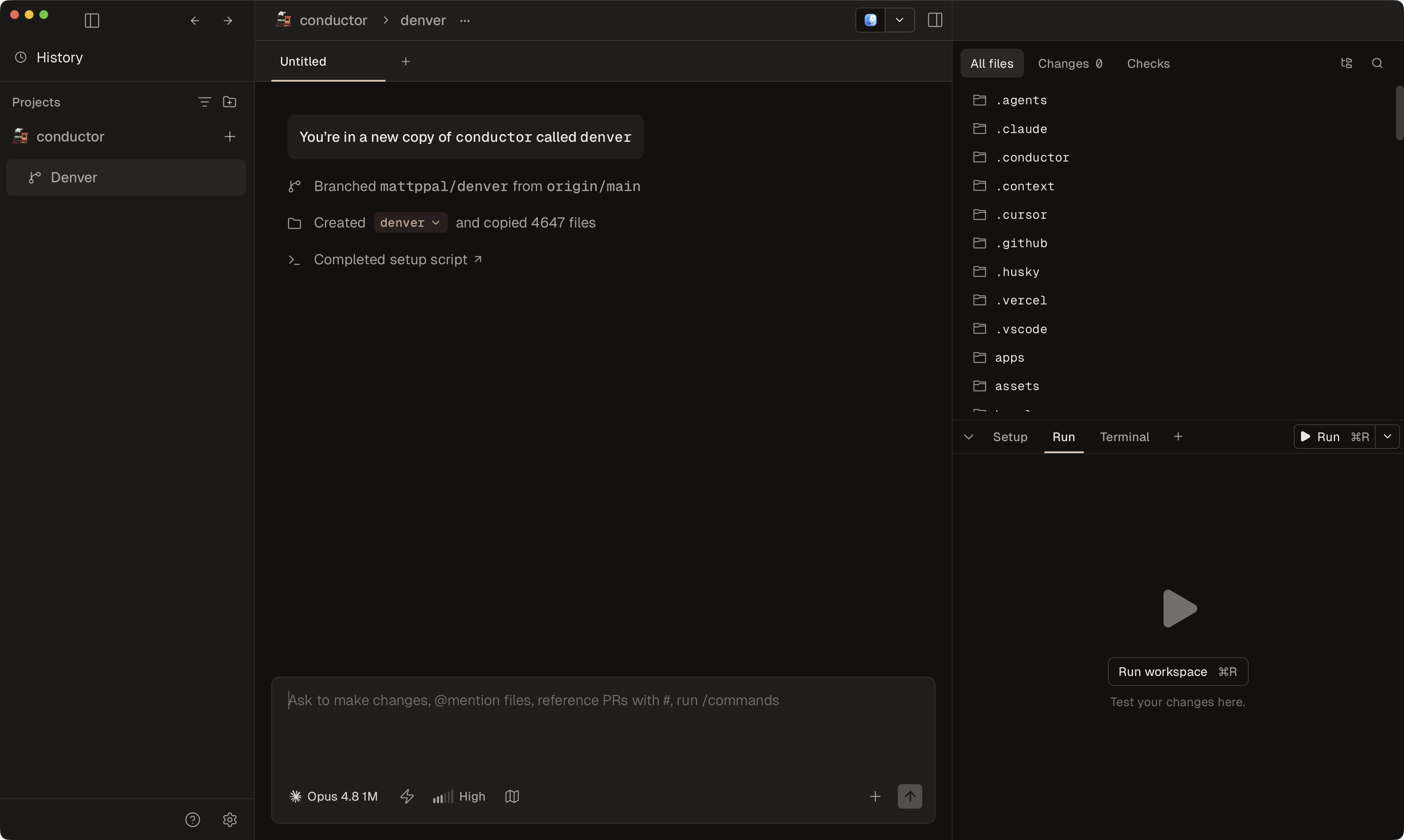Select the conductor project
Image resolution: width=1404 pixels, height=840 pixels.
pos(70,136)
